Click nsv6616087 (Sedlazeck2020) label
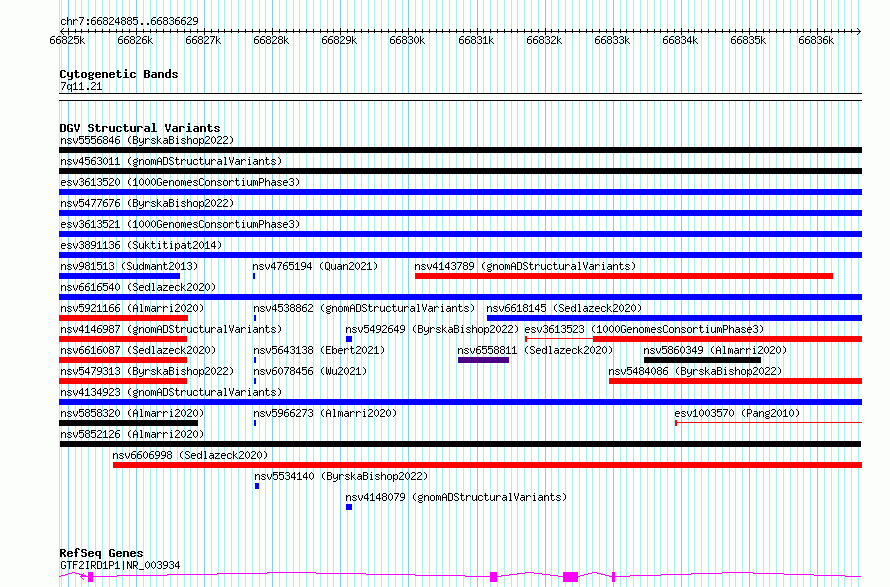 pyautogui.click(x=138, y=350)
